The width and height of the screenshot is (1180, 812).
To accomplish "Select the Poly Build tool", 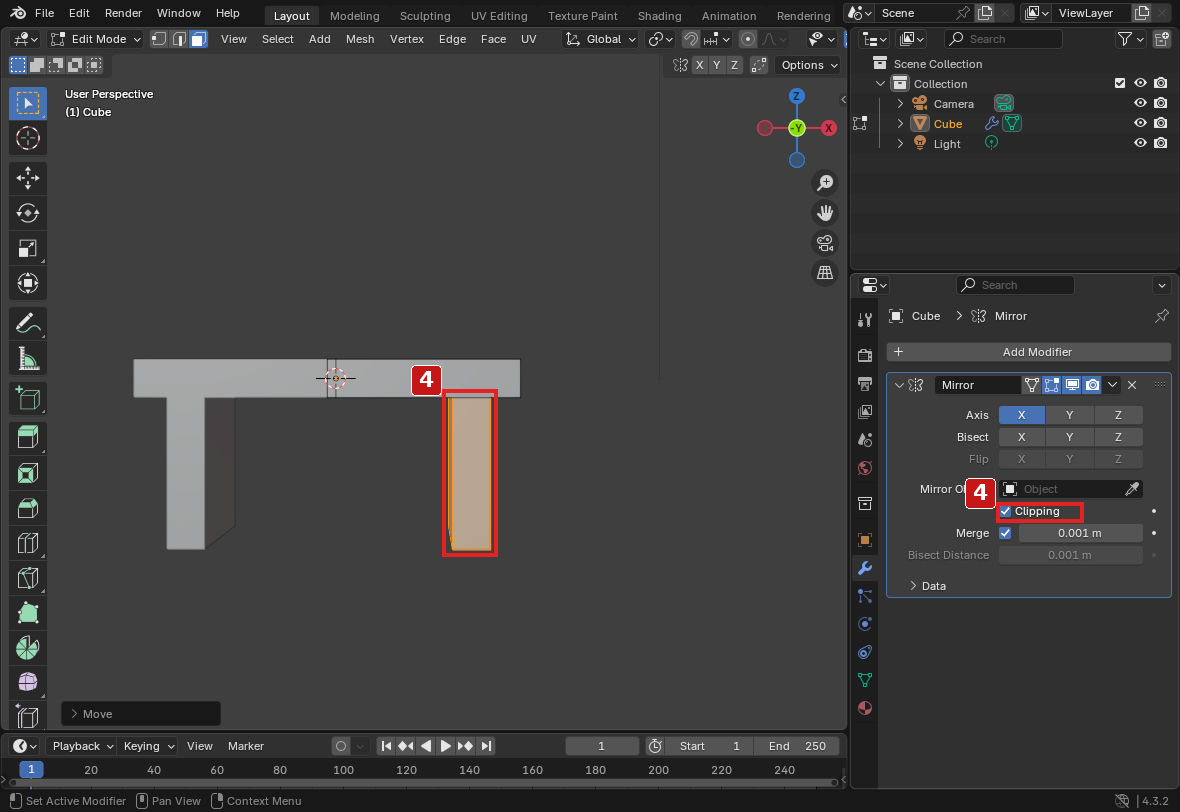I will click(x=28, y=613).
